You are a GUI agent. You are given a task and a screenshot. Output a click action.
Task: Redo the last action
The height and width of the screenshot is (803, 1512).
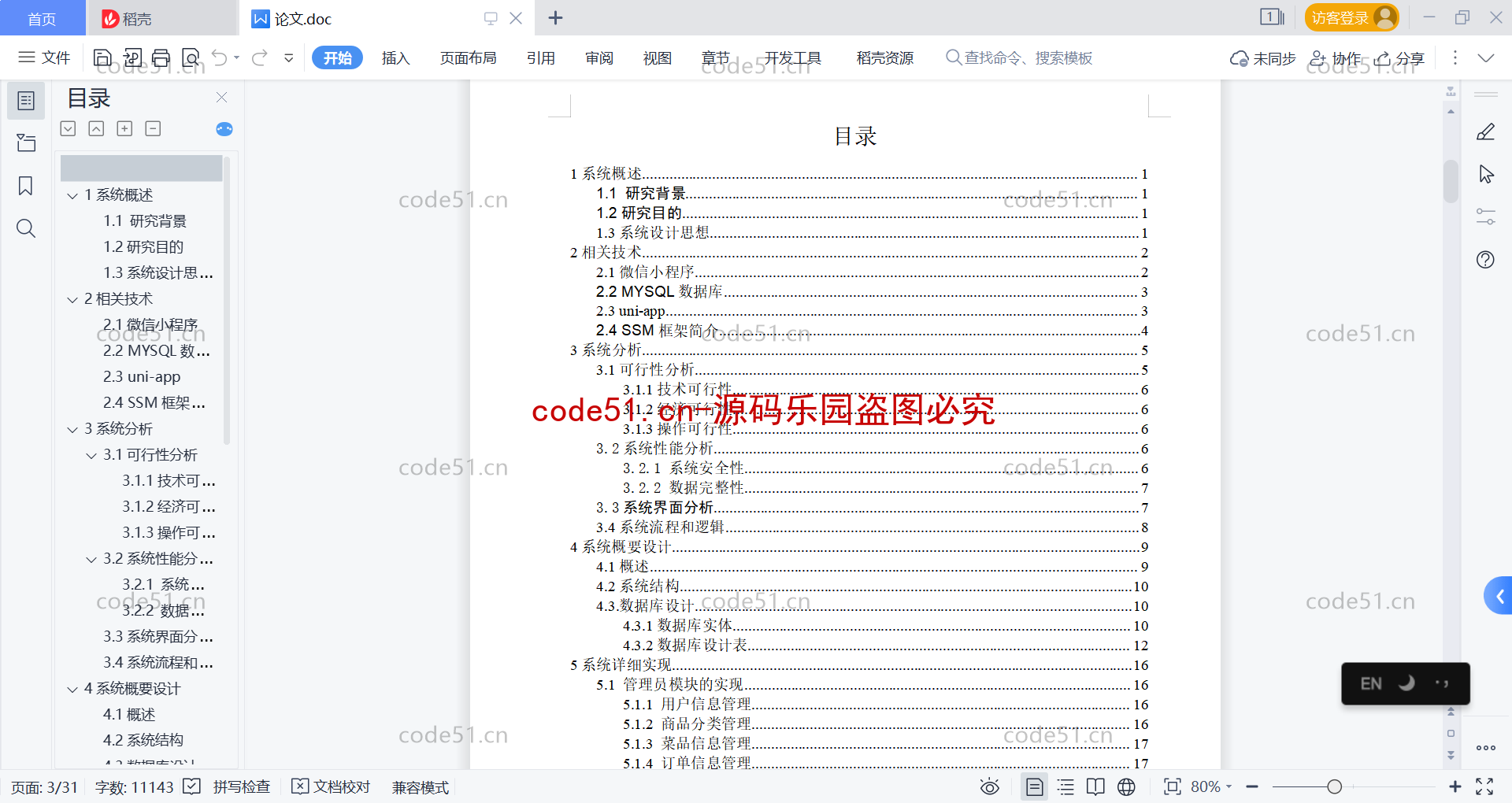pos(260,57)
